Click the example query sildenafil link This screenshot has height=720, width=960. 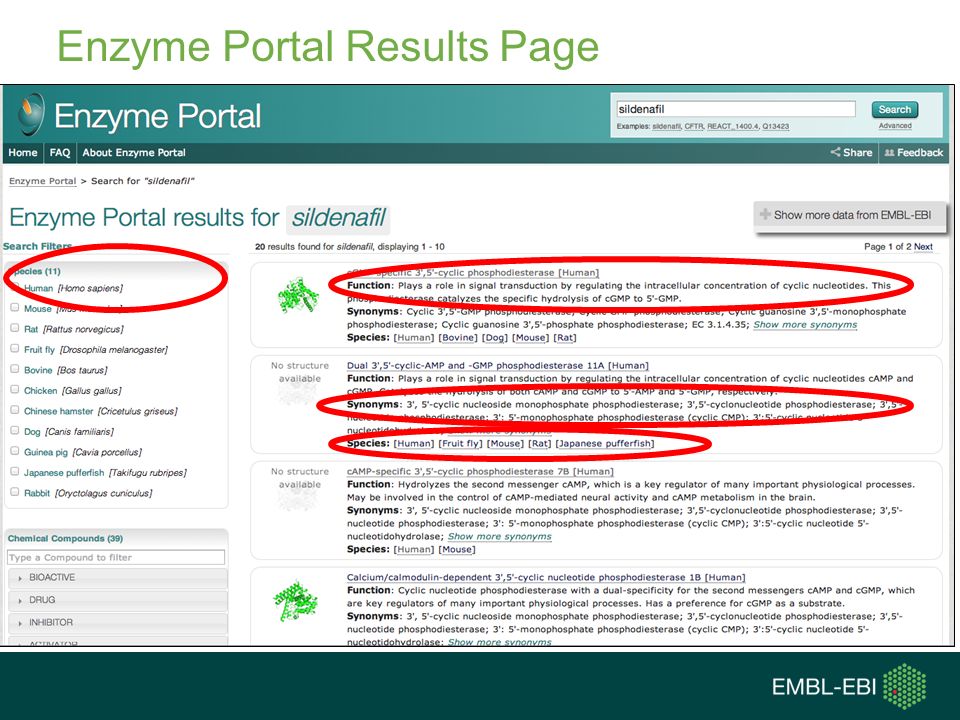(666, 126)
